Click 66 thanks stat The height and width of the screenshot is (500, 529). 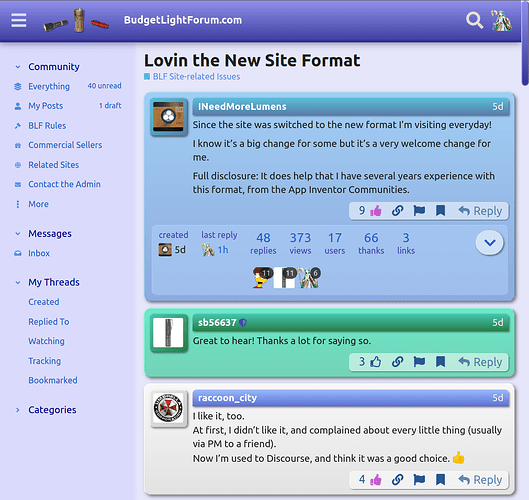[371, 244]
